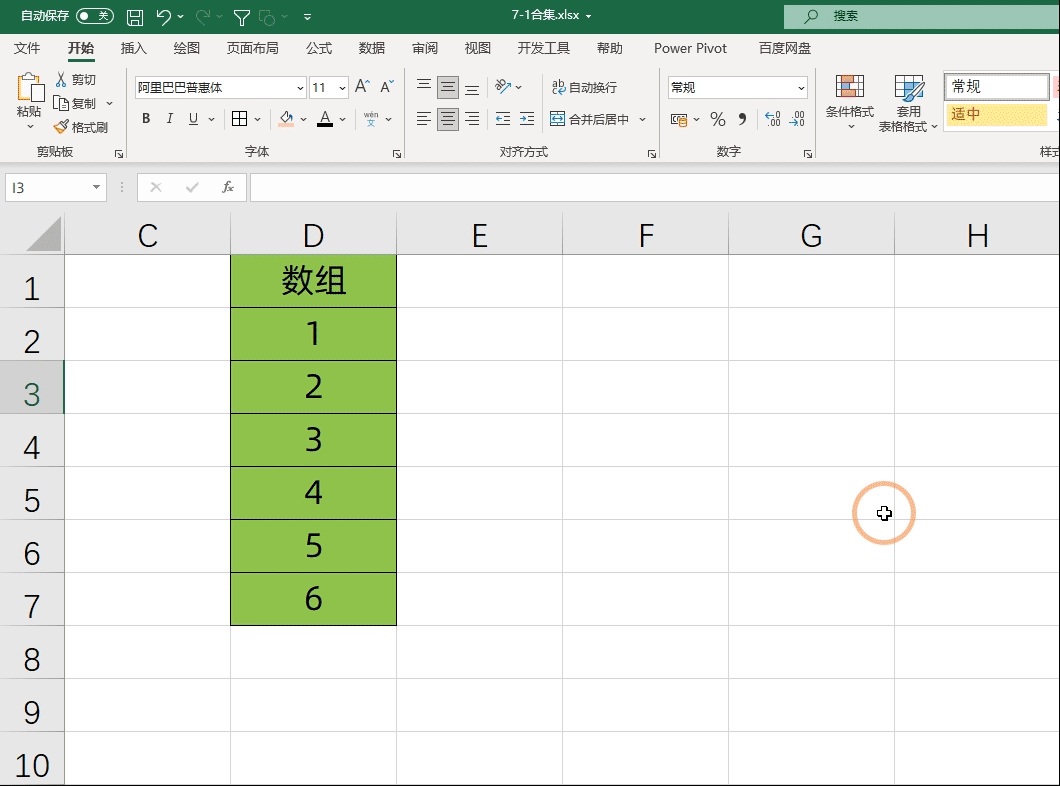1060x786 pixels.
Task: Select cell D1 containing 数组
Action: [313, 281]
